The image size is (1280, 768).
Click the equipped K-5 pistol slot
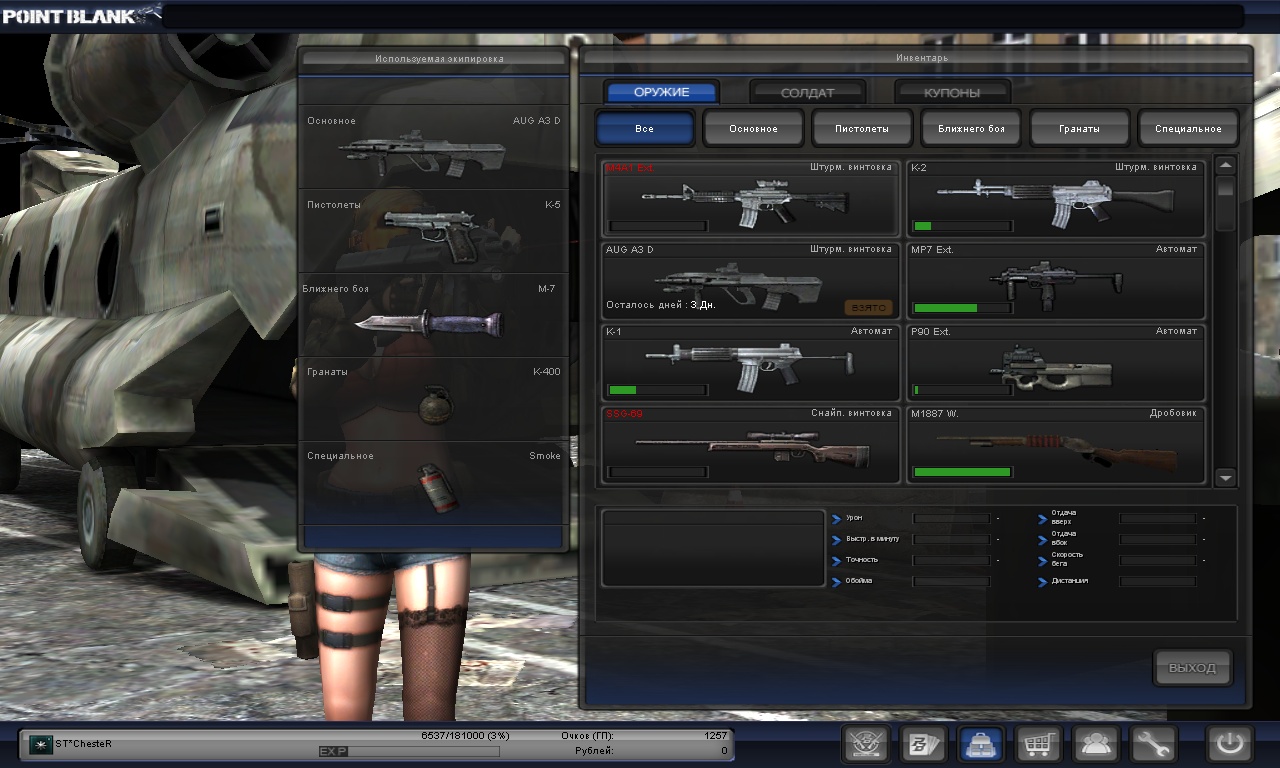tap(434, 232)
